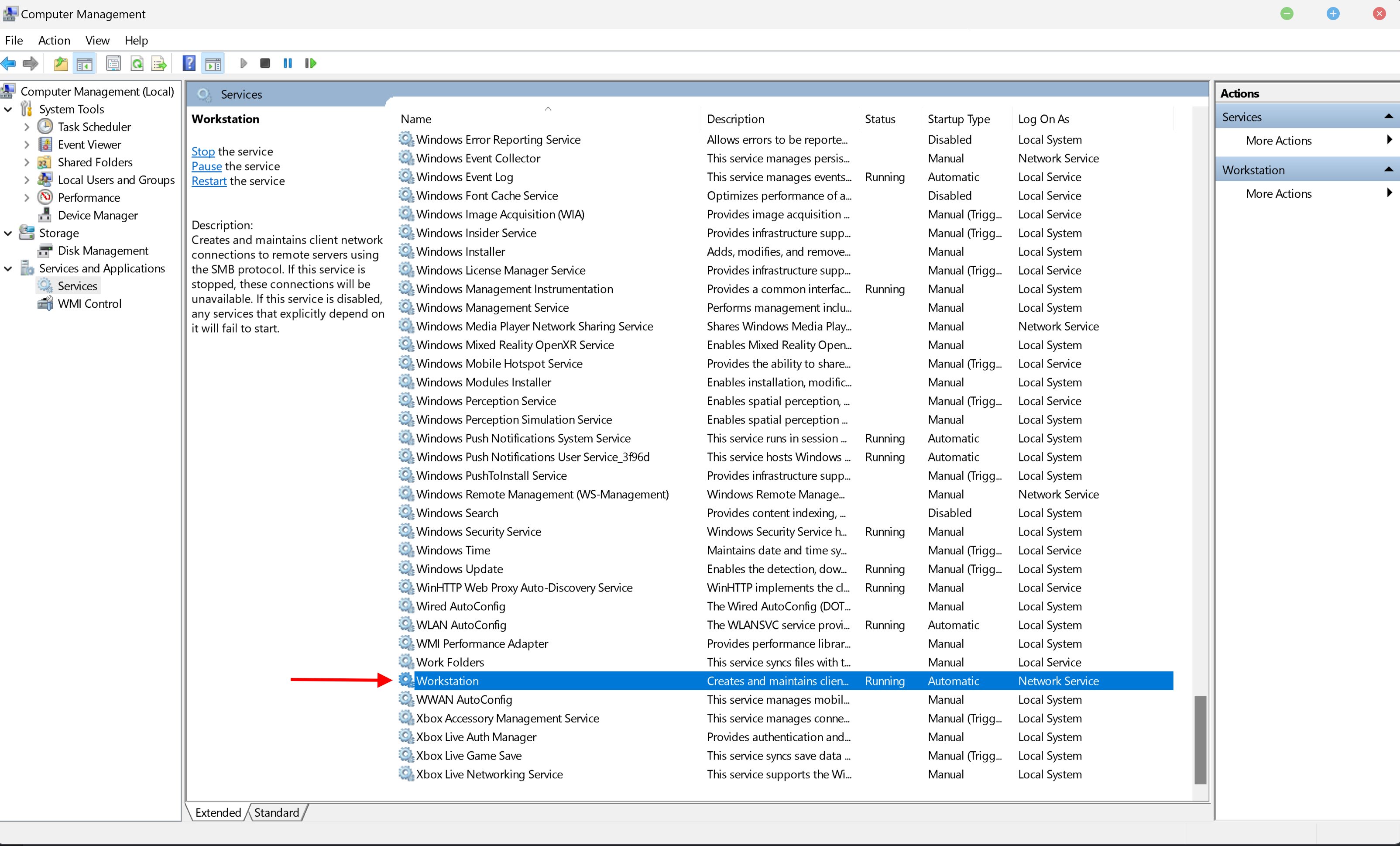The width and height of the screenshot is (1400, 846).
Task: Click the Stop Service toolbar button
Action: coord(265,63)
